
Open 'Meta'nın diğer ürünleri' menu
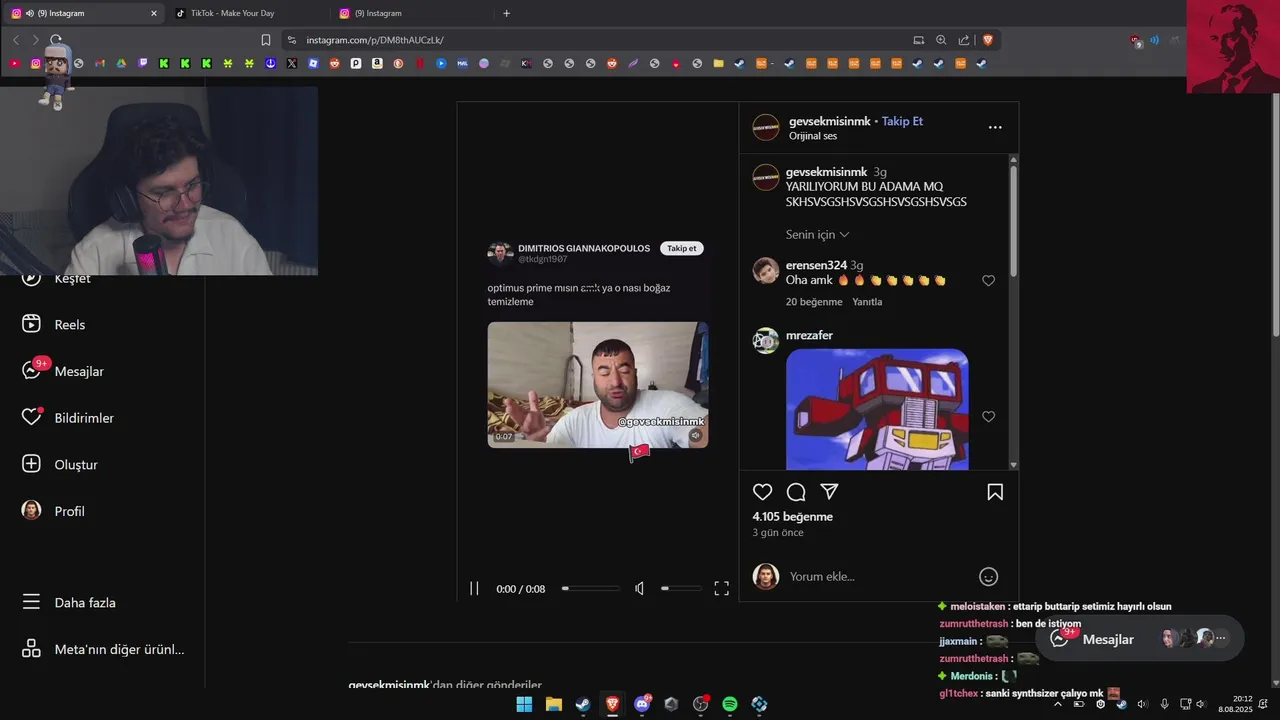tap(103, 649)
